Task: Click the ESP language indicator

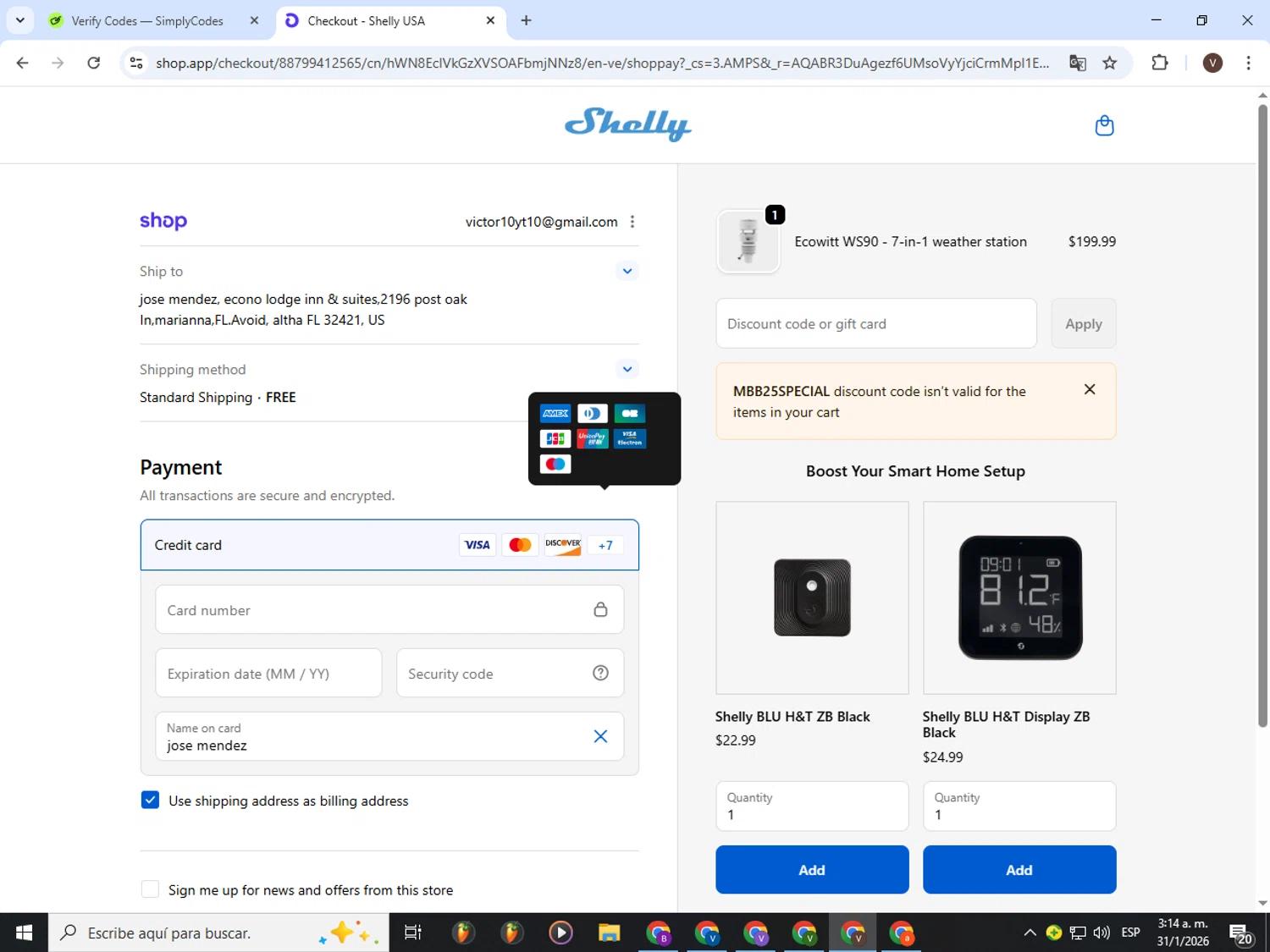Action: pos(1130,933)
